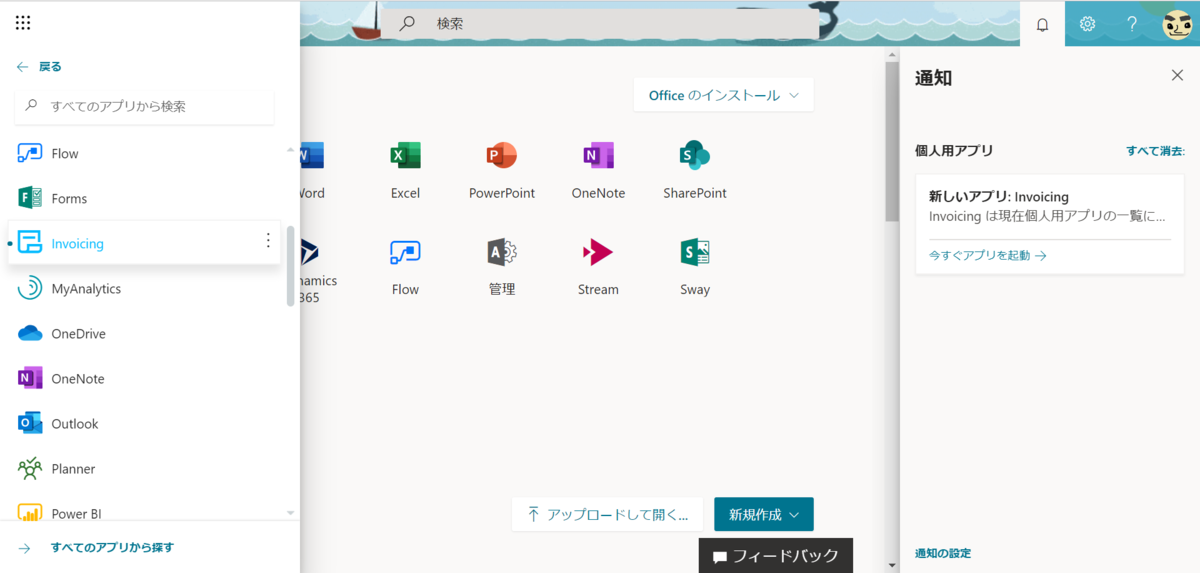Click 今すぐアプリを起動 link
This screenshot has height=573, width=1200.
988,255
